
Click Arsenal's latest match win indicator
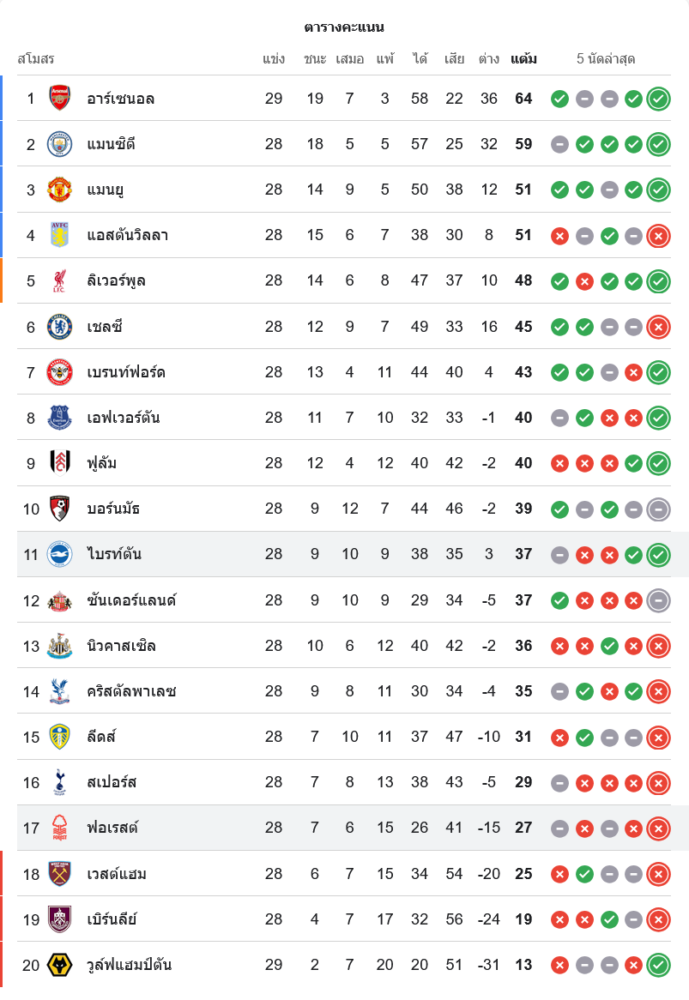pos(658,98)
